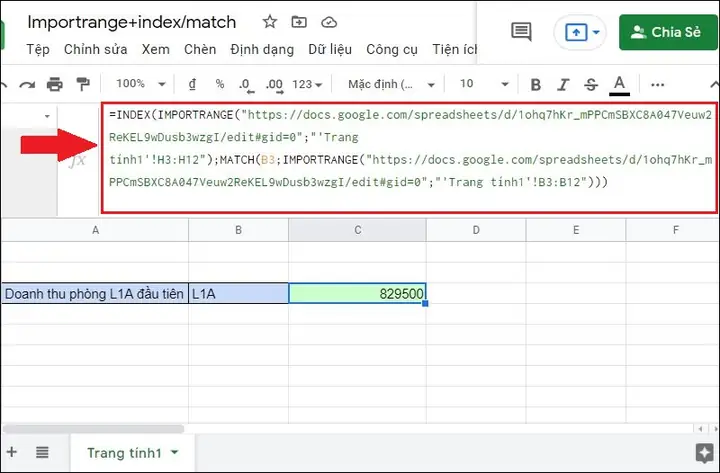The image size is (720, 473).
Task: Toggle strikethrough formatting
Action: pyautogui.click(x=591, y=84)
